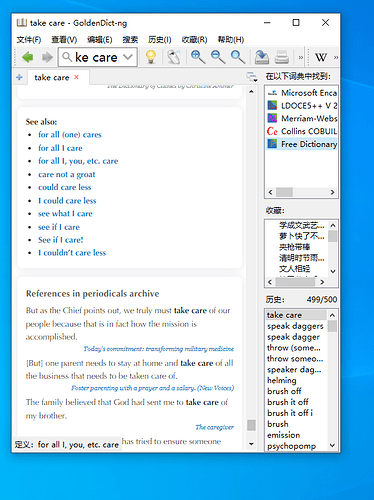Go forward with the gray right arrow
This screenshot has height=500, width=374.
[x=47, y=57]
